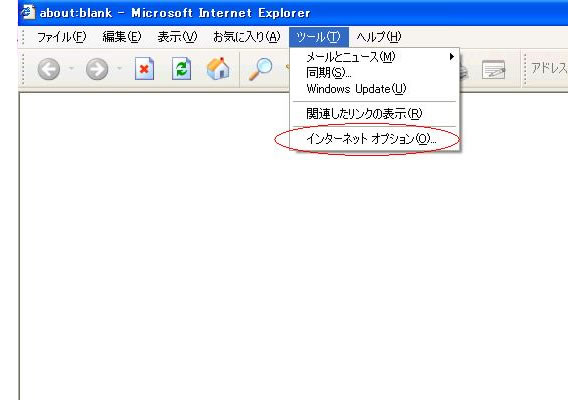570x404 pixels.
Task: Launch Windows Update(U) from the Tools menu
Action: [374, 89]
